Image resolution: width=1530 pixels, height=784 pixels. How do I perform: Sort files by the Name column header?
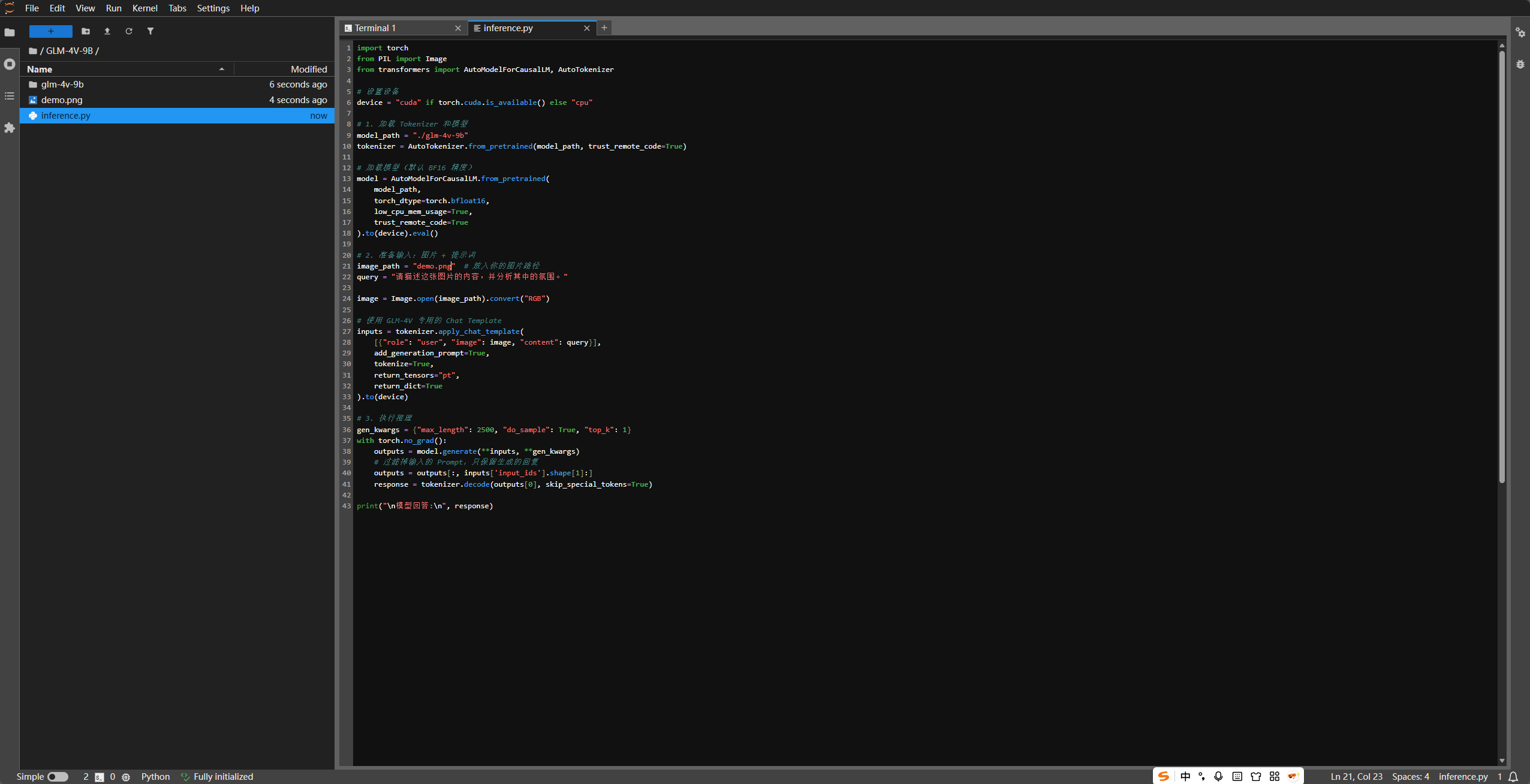tap(40, 70)
